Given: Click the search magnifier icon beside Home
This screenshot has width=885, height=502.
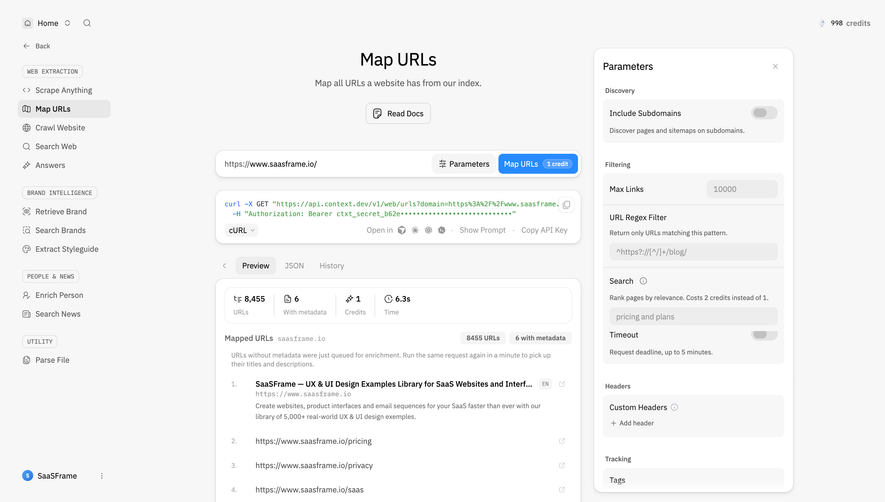Looking at the screenshot, I should (x=87, y=23).
